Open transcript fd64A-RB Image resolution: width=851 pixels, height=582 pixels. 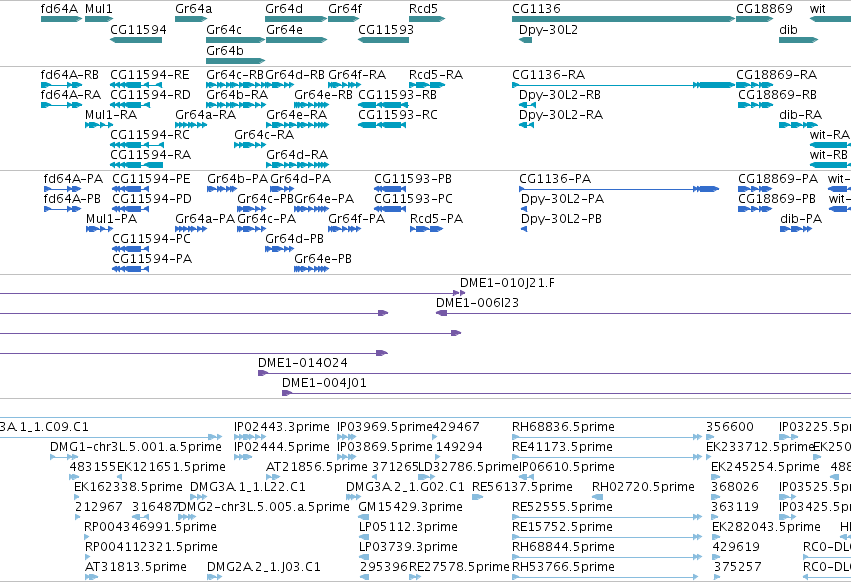pyautogui.click(x=61, y=85)
